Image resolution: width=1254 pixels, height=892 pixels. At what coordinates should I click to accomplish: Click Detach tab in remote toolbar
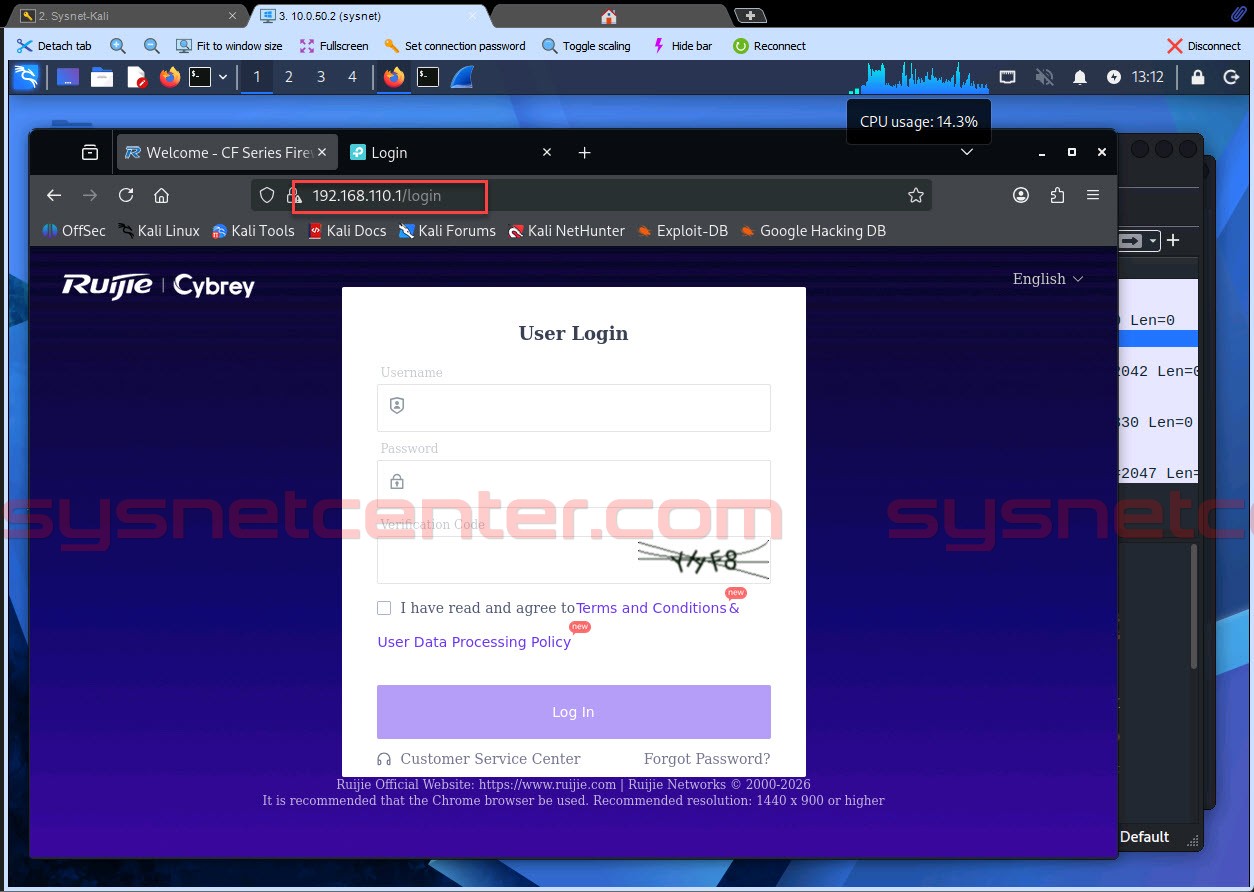point(54,46)
